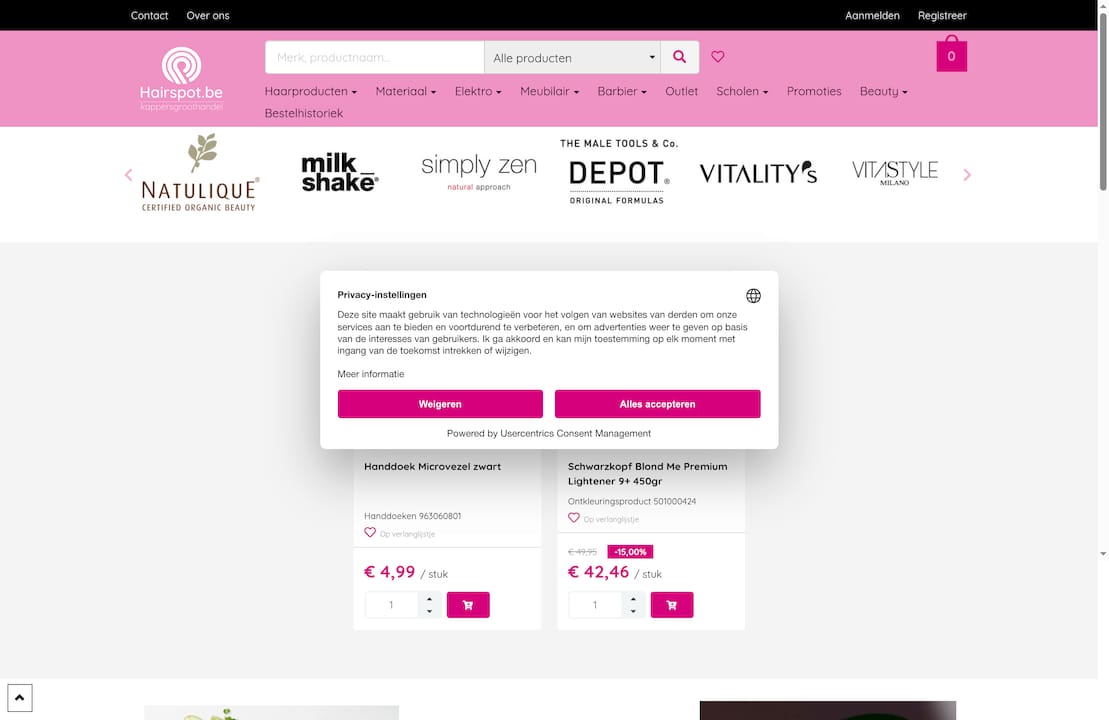Open Bestelhistoriek in the navigation
1109x720 pixels.
point(303,113)
